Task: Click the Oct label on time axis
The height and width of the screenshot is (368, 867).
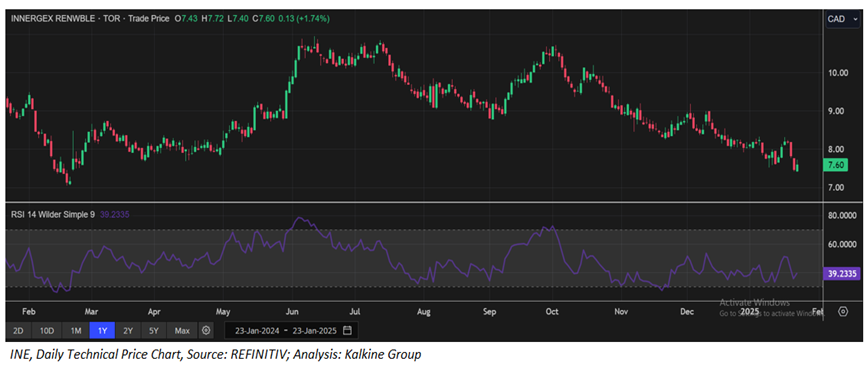Action: (x=551, y=312)
